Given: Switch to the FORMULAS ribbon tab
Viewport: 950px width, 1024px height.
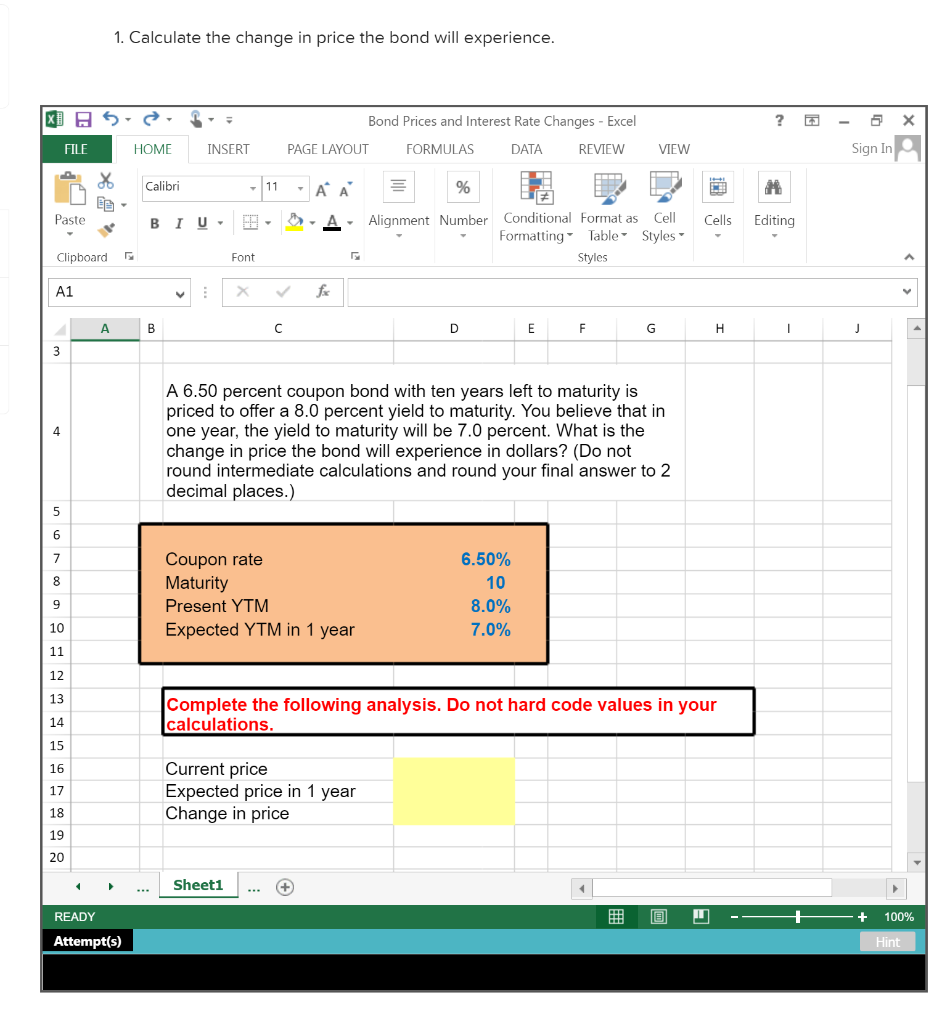Looking at the screenshot, I should (440, 149).
